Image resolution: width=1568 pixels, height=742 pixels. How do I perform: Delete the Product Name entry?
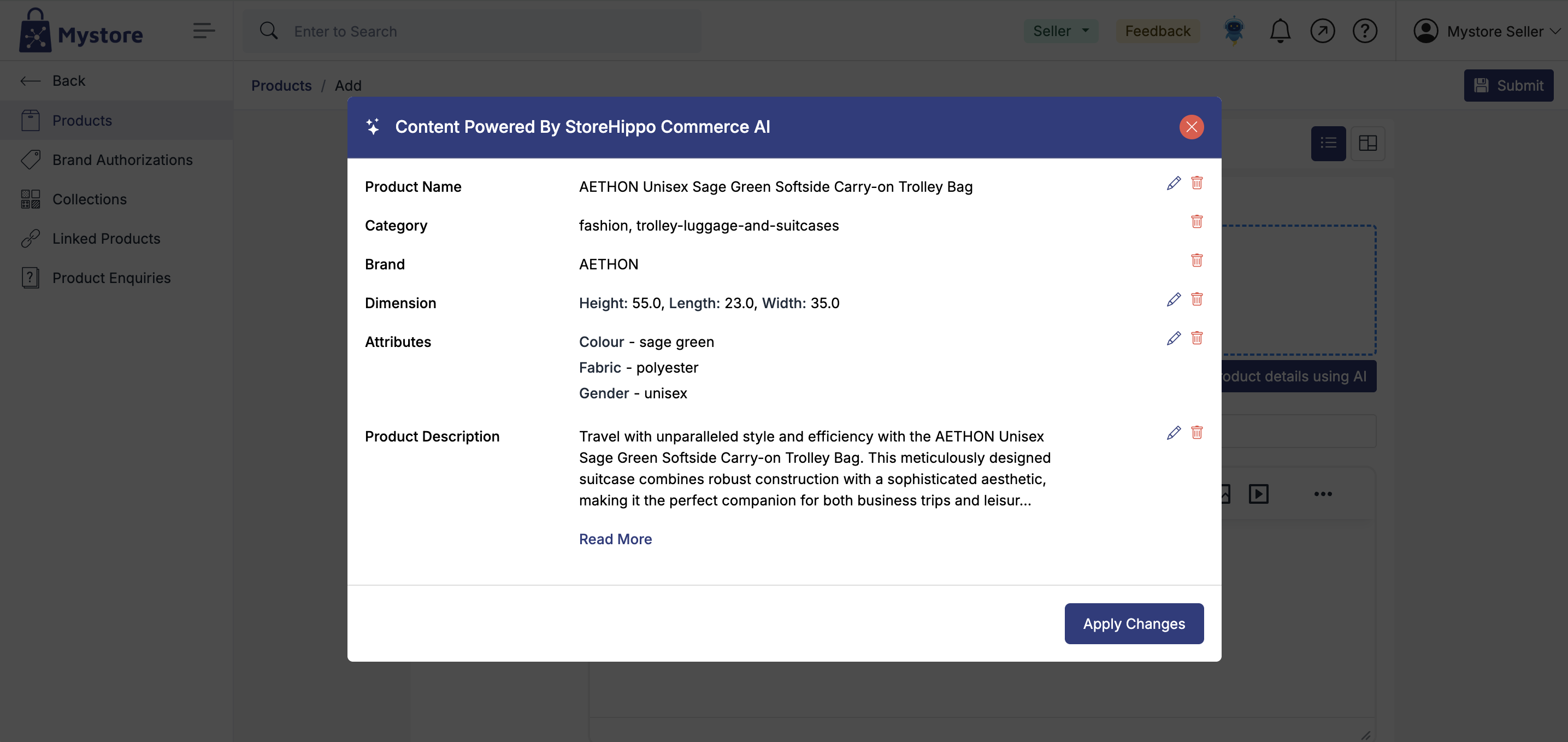point(1196,183)
